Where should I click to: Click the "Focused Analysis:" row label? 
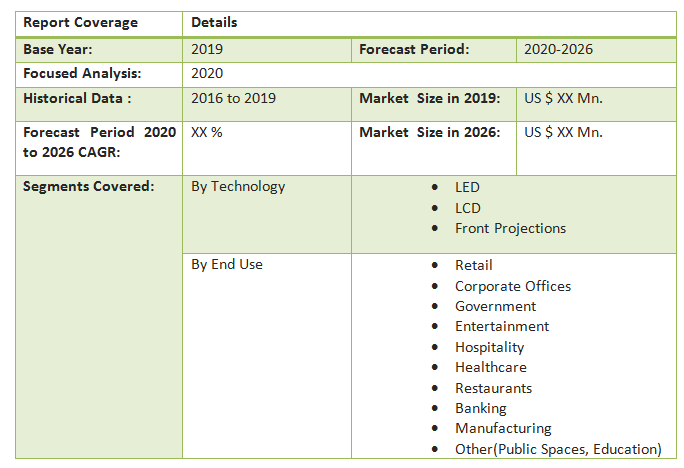coord(82,74)
